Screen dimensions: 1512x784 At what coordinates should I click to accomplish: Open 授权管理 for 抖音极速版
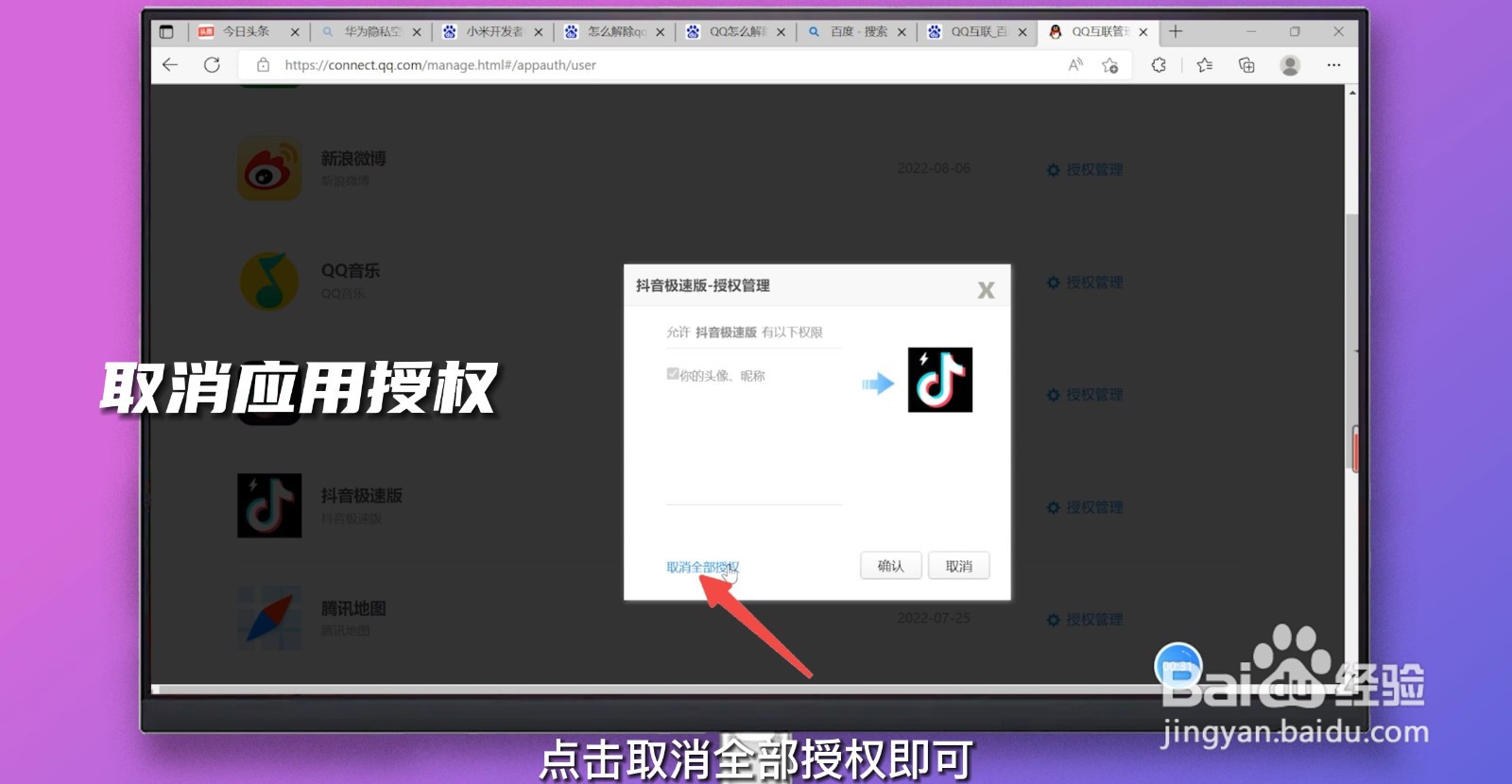1085,507
